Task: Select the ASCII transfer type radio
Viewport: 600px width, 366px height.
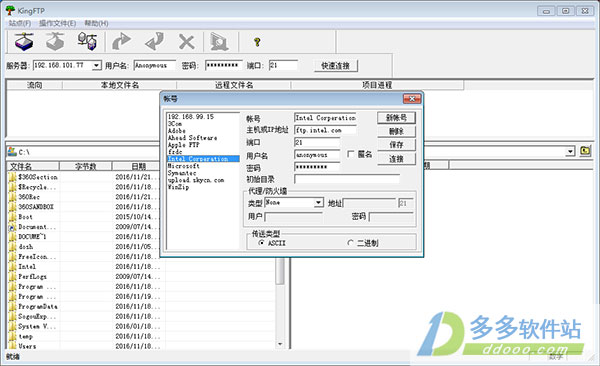Action: click(261, 243)
